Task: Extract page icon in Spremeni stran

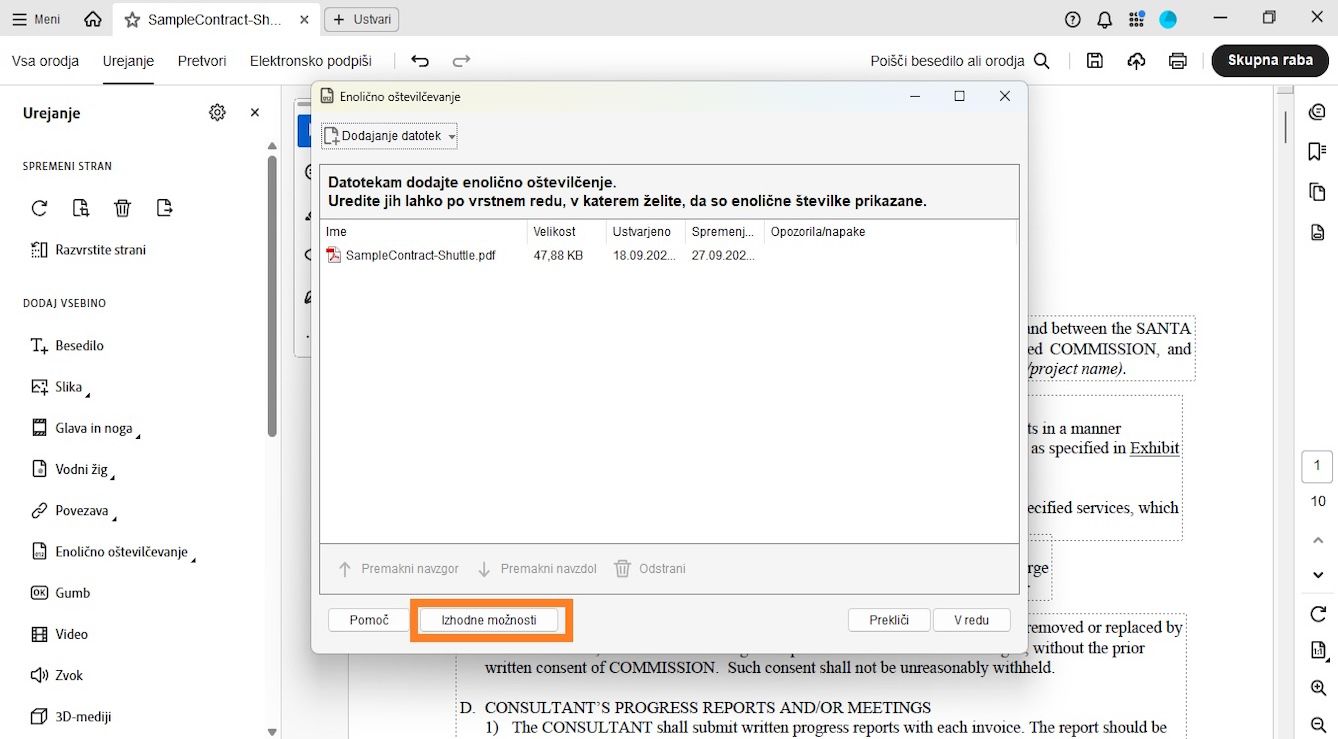Action: pos(165,208)
